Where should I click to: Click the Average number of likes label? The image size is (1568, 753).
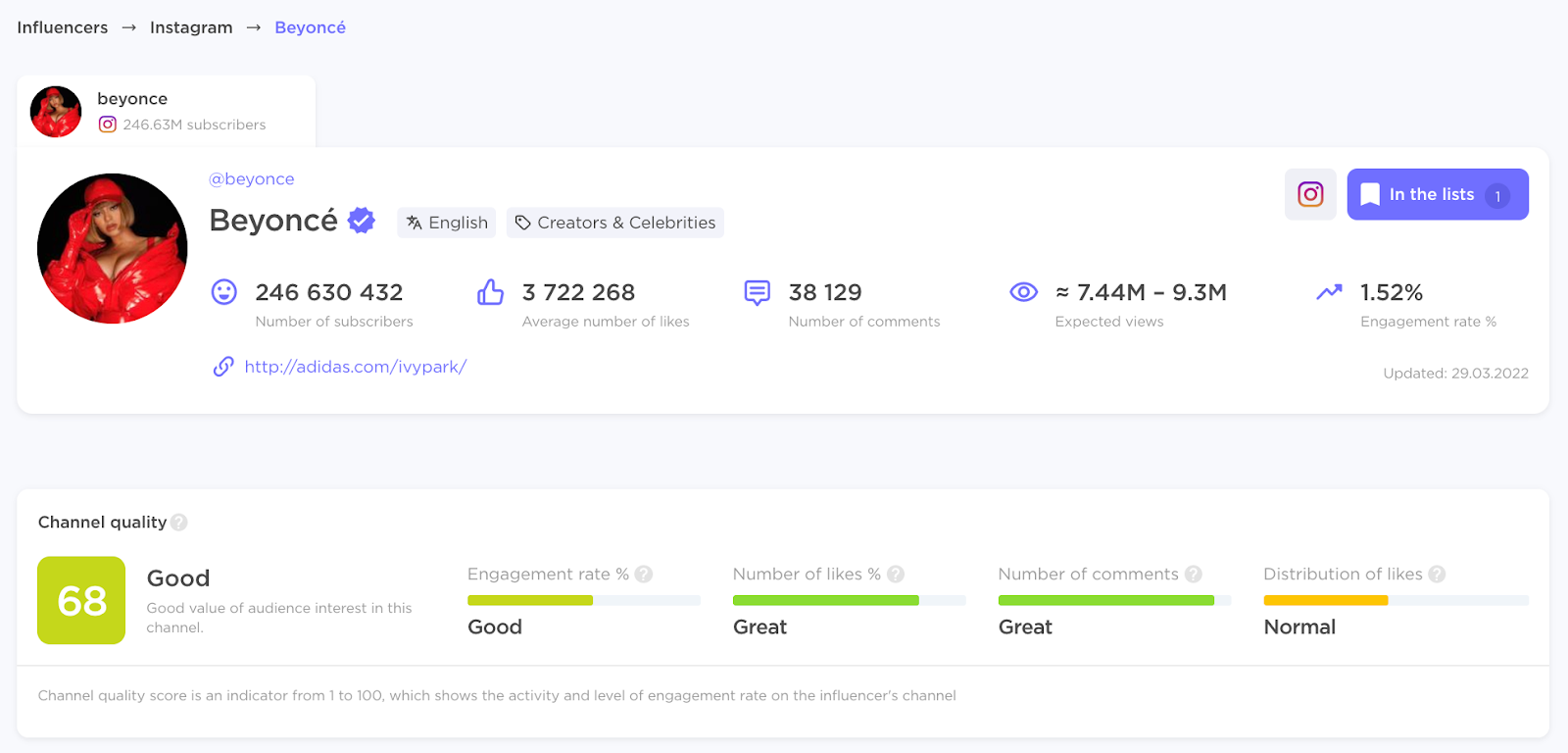(606, 322)
